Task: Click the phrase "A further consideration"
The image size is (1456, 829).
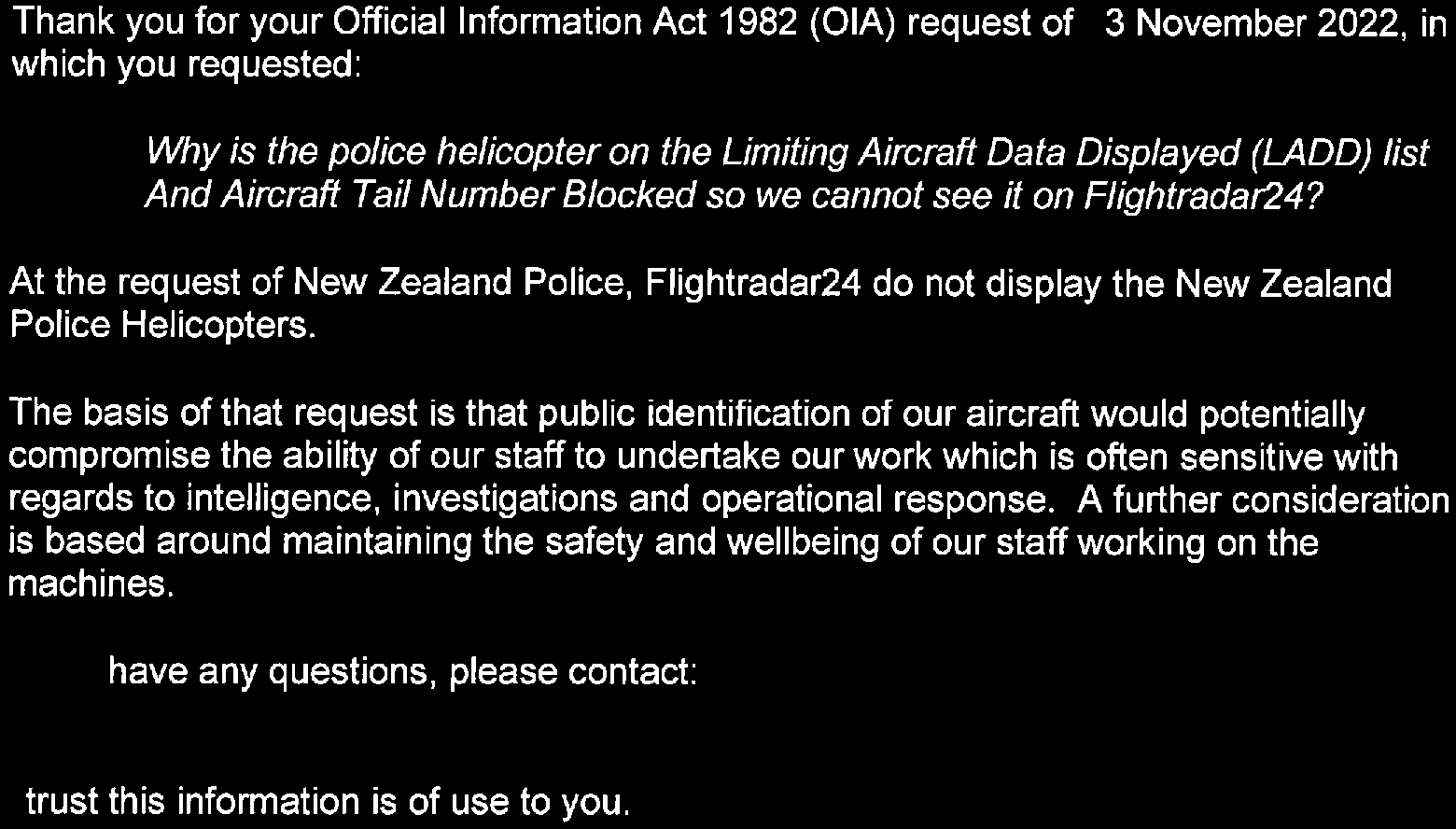Action: tap(1263, 500)
